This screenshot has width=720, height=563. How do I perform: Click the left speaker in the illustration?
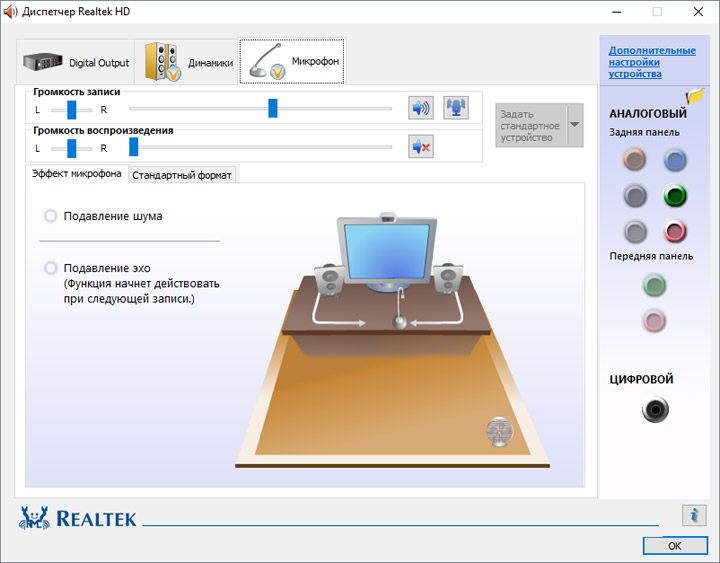pos(330,280)
